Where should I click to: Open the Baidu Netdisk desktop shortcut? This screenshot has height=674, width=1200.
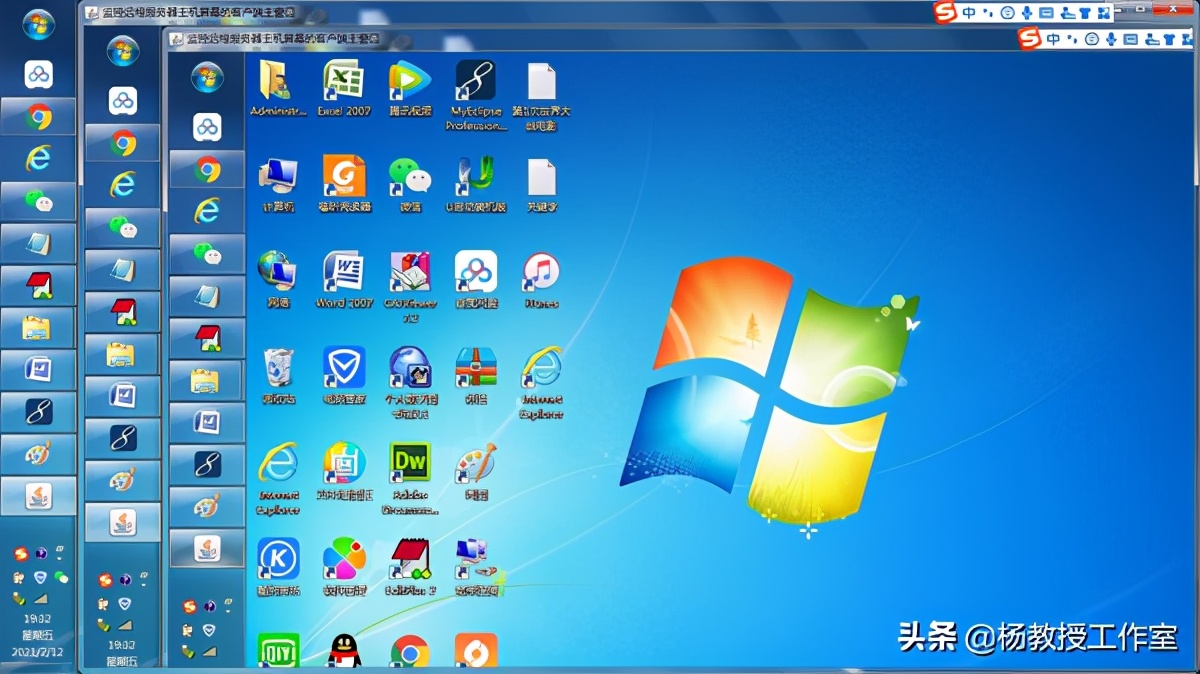point(476,279)
